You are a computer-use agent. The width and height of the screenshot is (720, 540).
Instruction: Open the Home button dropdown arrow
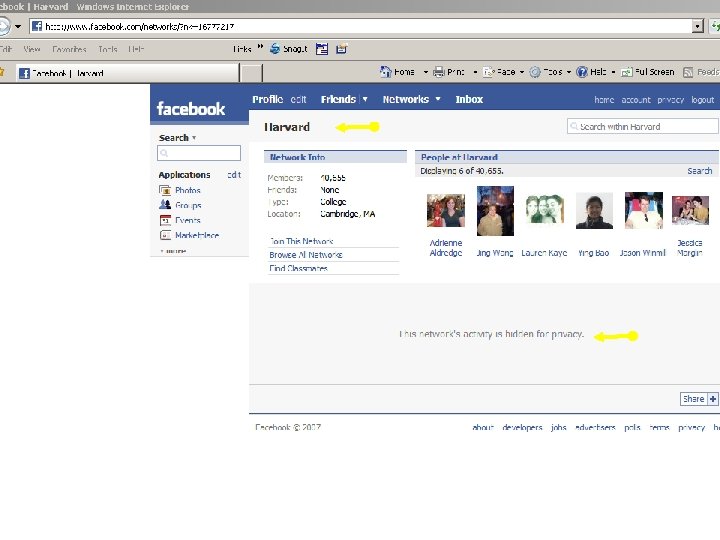[x=426, y=72]
